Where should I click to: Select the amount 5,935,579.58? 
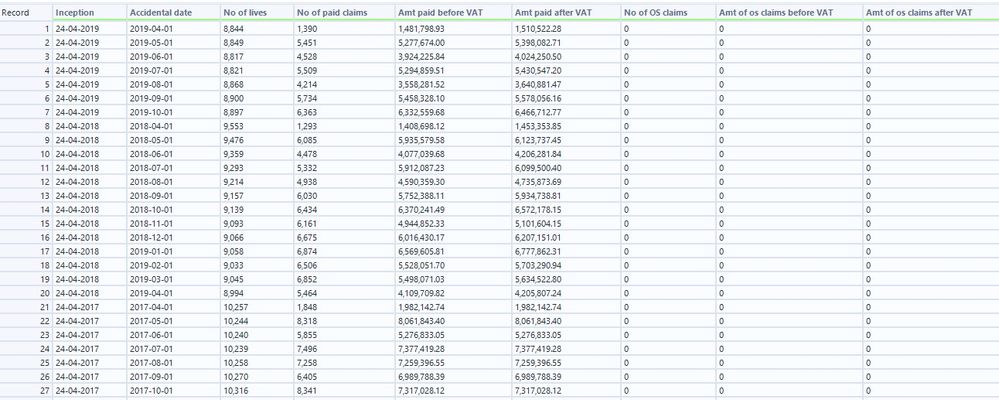[421, 141]
